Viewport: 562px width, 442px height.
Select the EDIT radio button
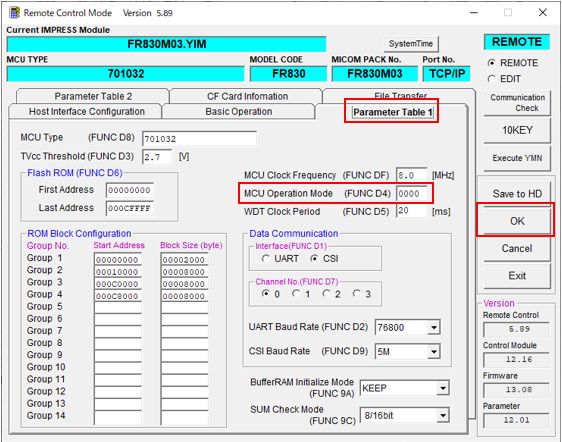click(x=491, y=79)
